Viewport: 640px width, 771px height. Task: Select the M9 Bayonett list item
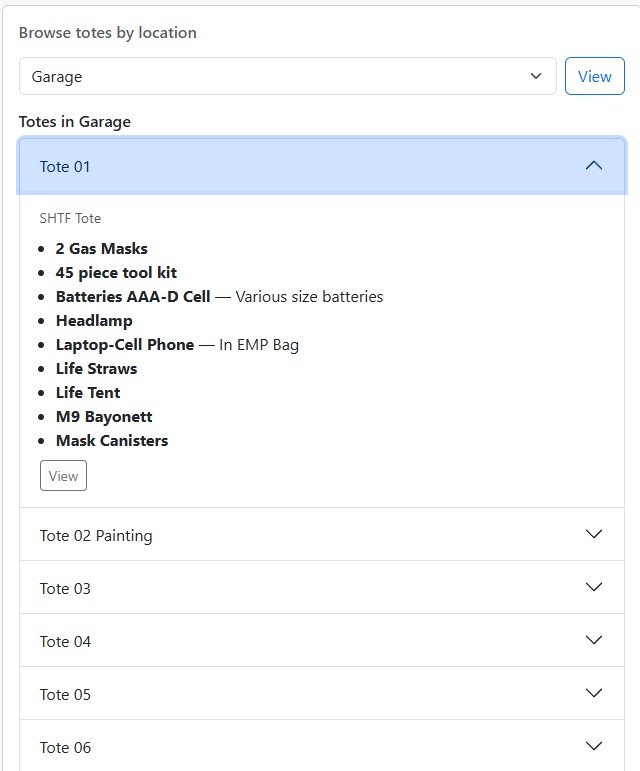104,417
